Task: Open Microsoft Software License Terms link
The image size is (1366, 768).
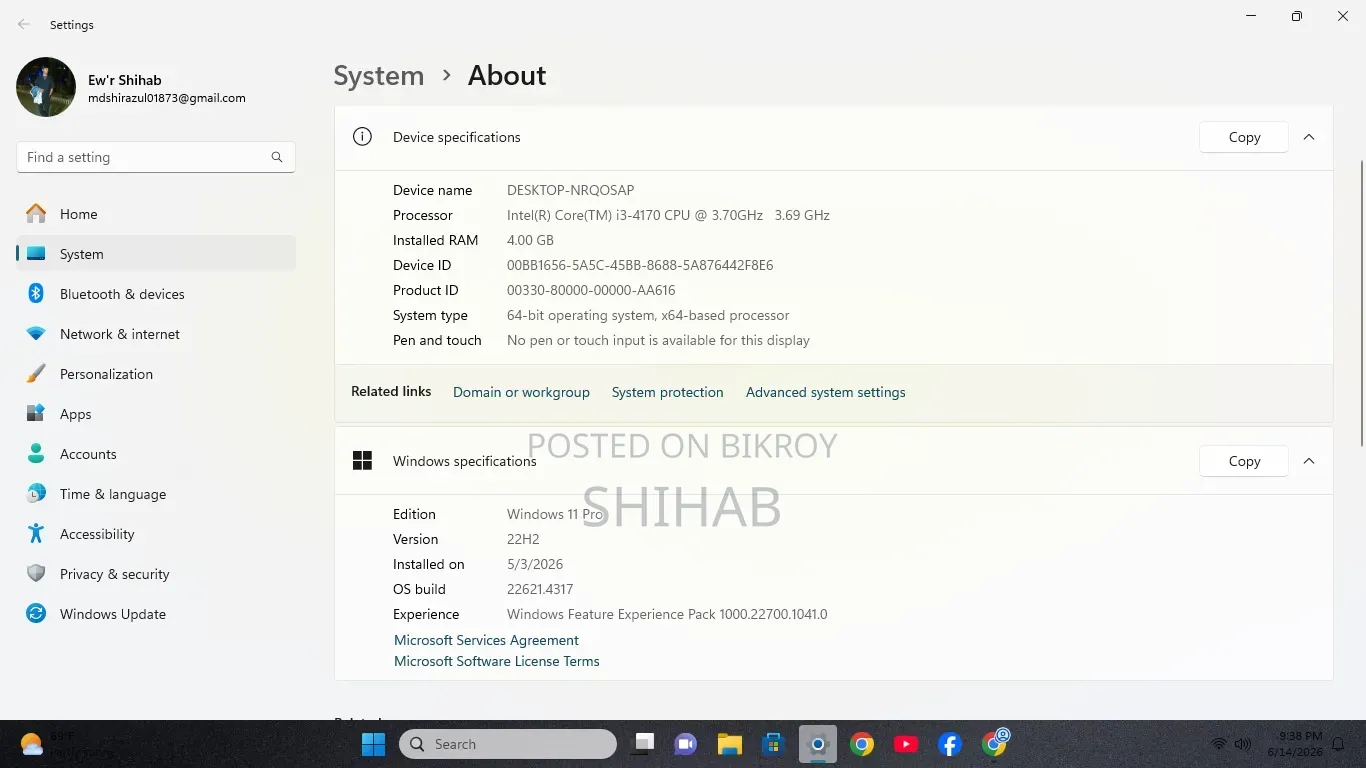Action: point(497,661)
